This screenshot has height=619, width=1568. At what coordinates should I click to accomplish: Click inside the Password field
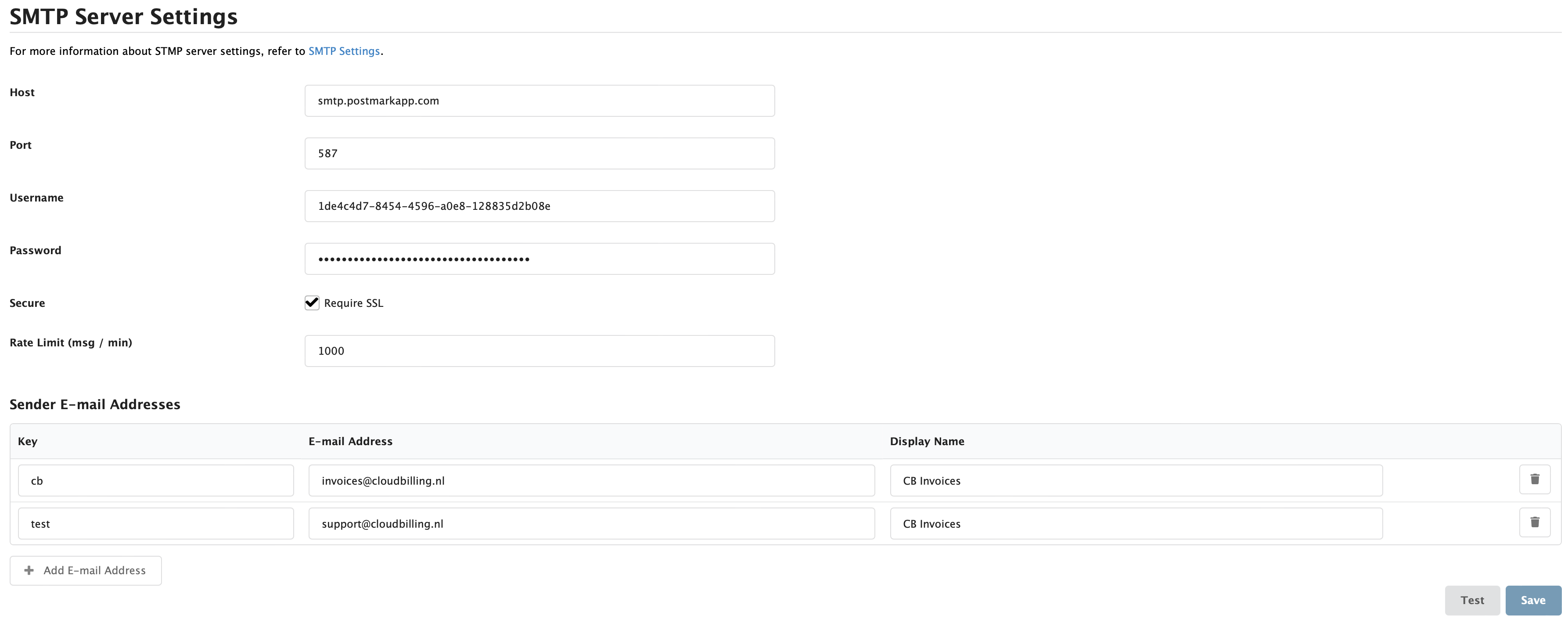tap(539, 258)
